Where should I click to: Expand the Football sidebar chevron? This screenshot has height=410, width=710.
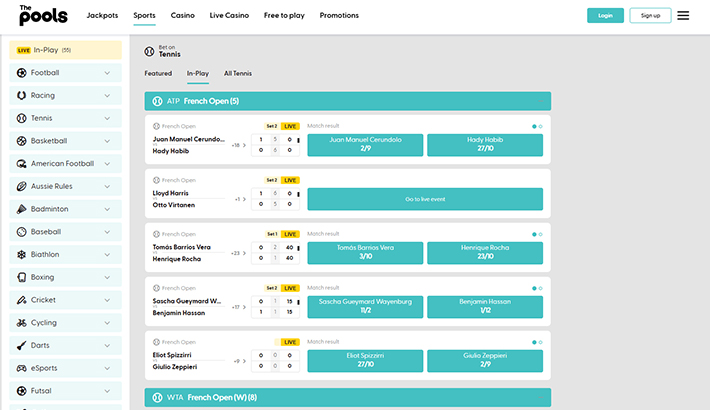[x=107, y=72]
